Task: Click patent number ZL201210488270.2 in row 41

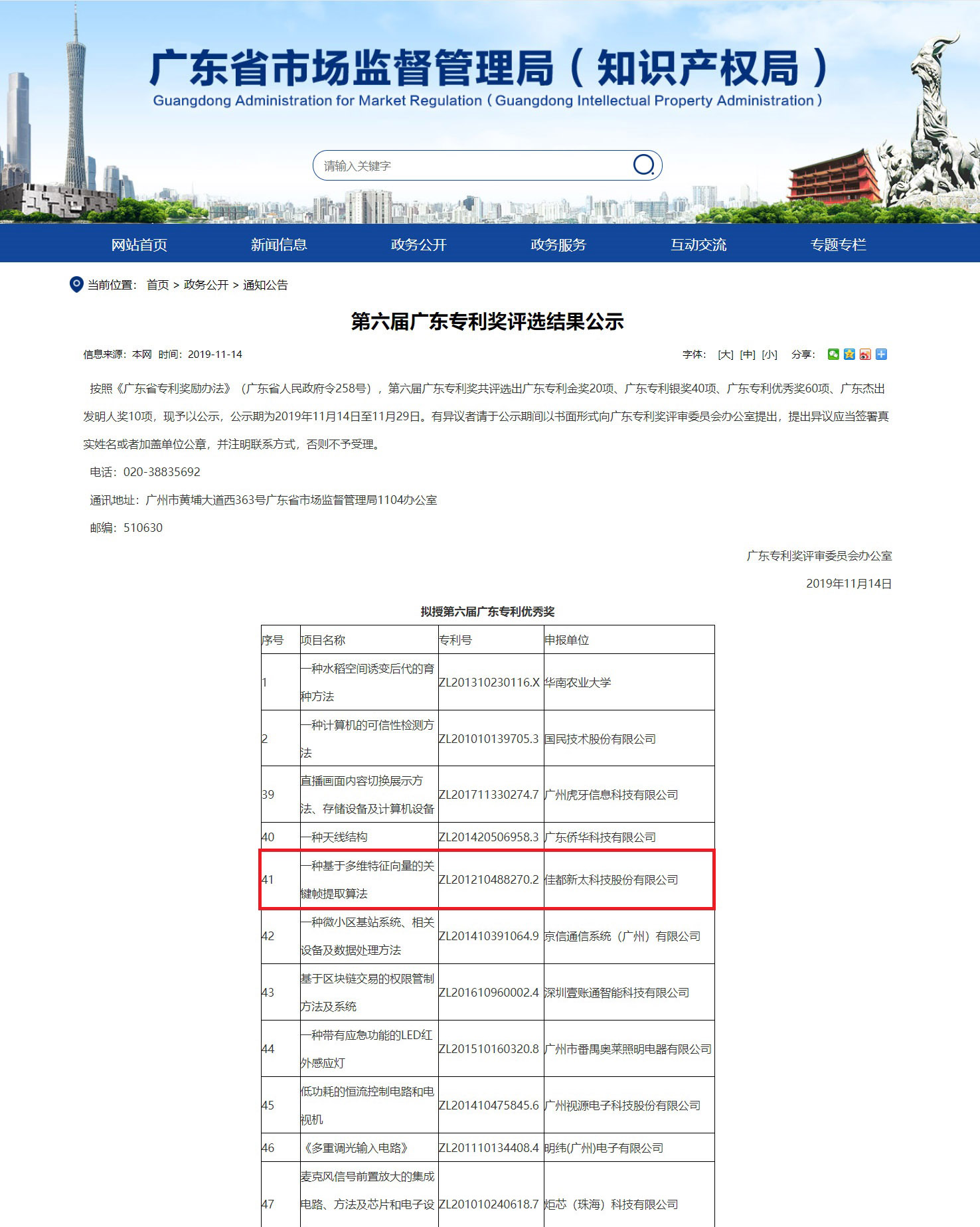Action: pos(489,880)
